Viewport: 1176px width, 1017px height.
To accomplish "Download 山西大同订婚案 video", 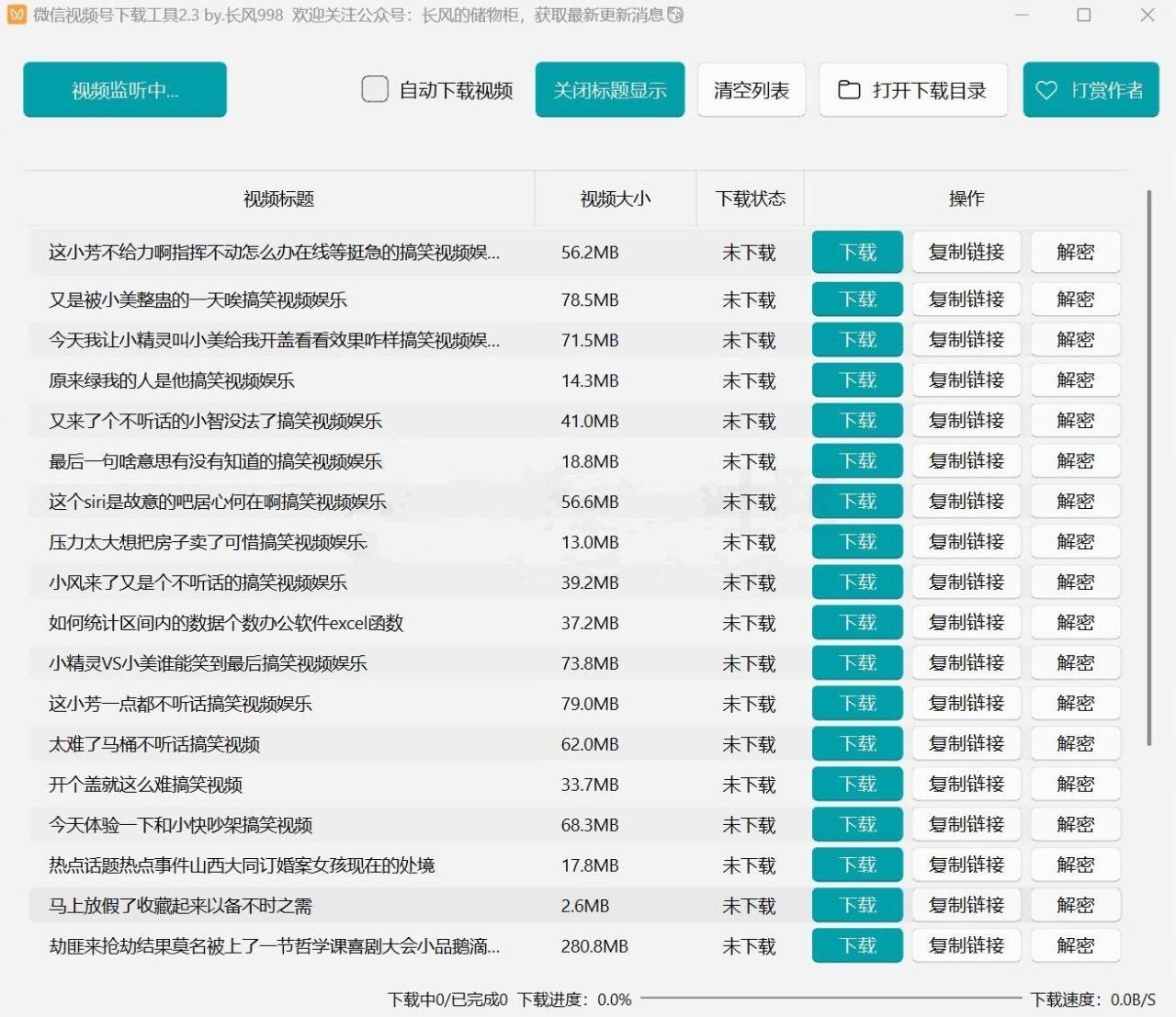I will (x=857, y=865).
